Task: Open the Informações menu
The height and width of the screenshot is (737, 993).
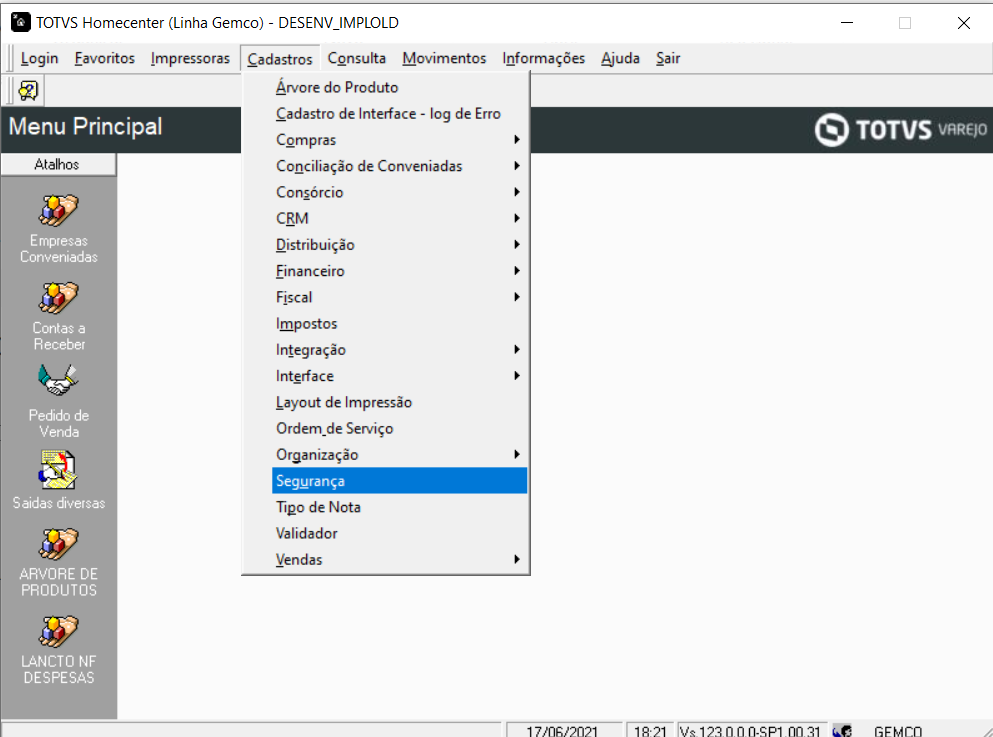Action: point(543,58)
